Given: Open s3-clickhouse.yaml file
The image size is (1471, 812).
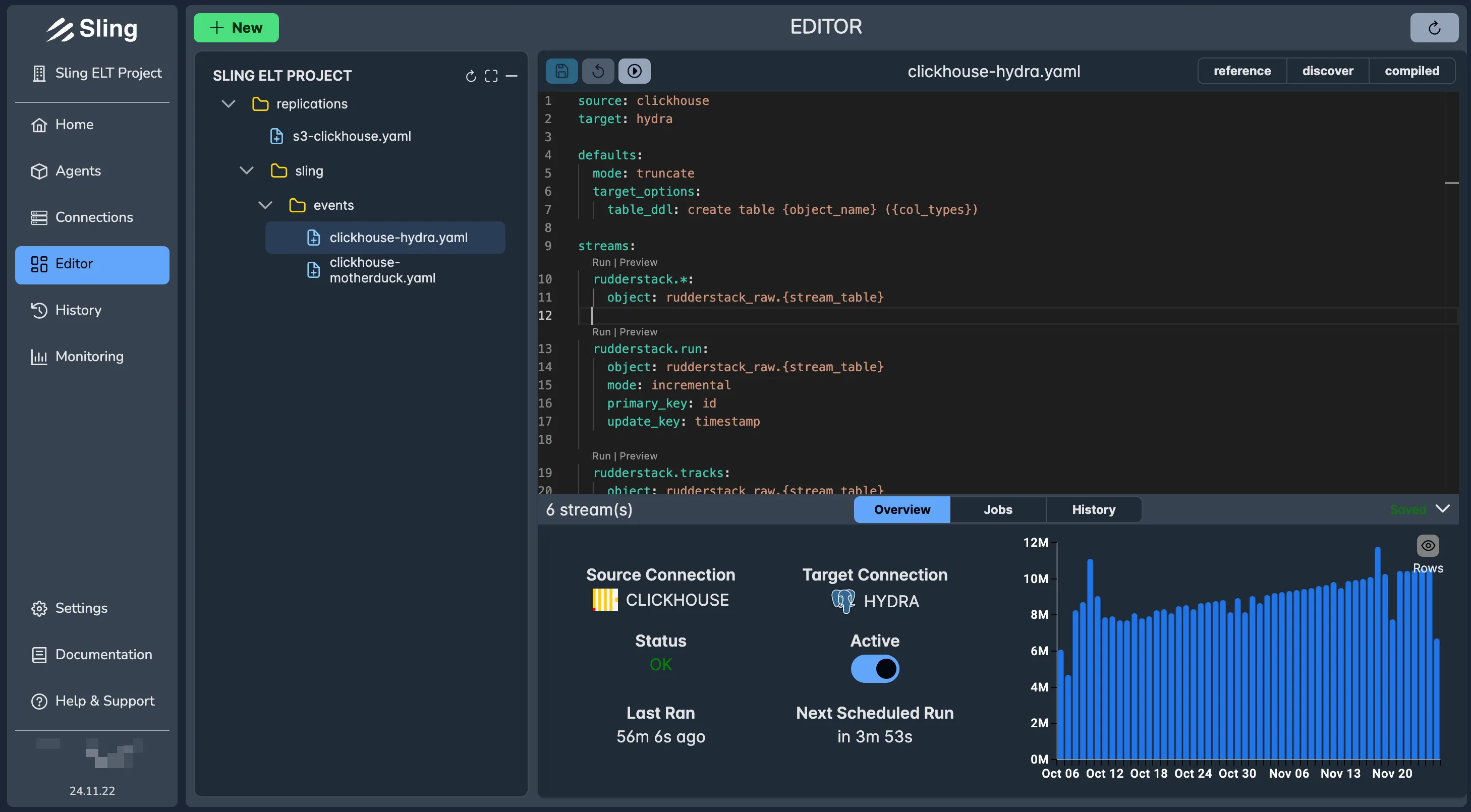Looking at the screenshot, I should [352, 136].
